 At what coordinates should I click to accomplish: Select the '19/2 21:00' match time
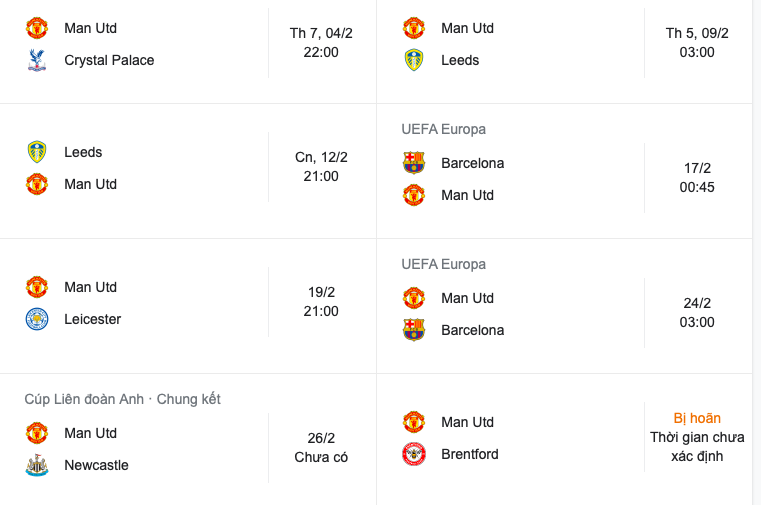click(321, 302)
